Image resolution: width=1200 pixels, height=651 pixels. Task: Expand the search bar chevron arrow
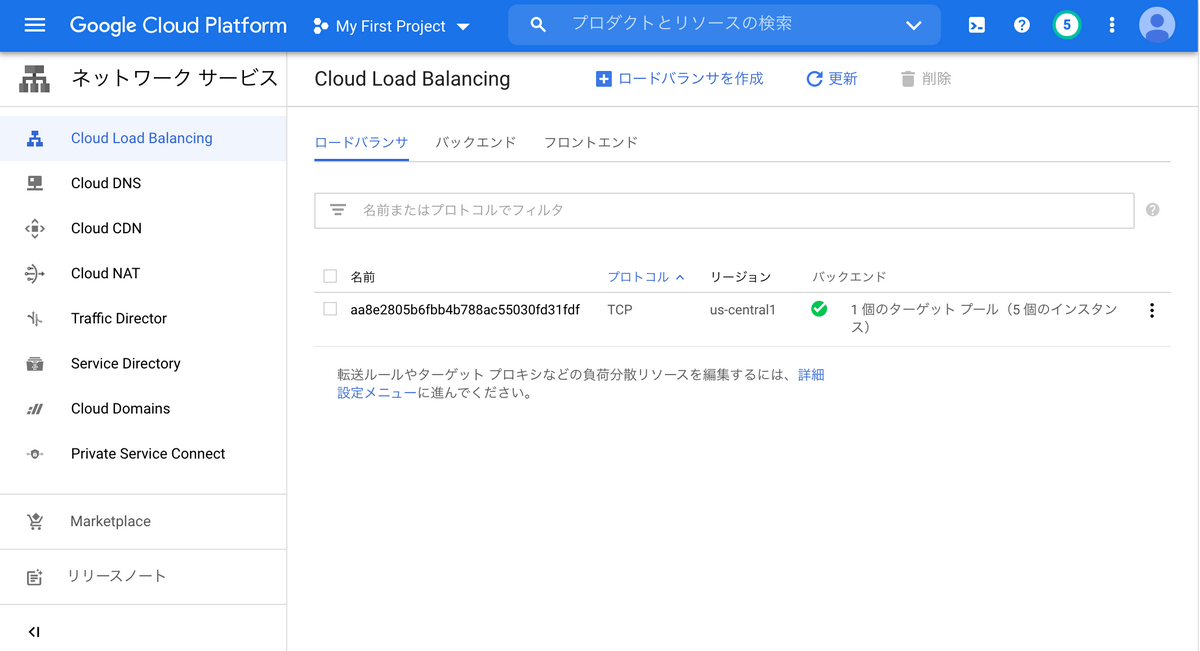(913, 26)
